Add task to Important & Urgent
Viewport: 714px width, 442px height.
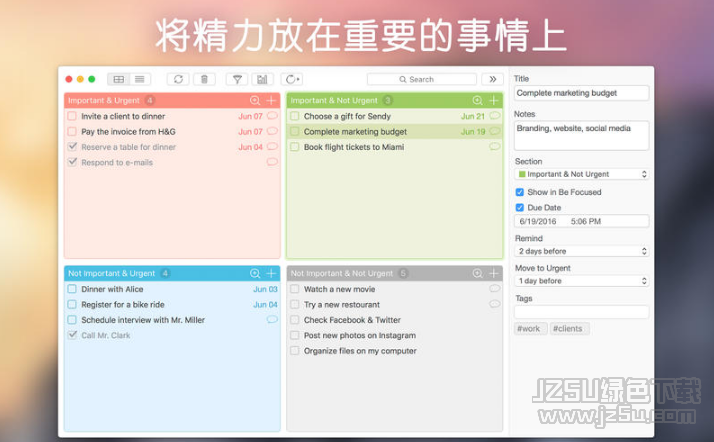click(x=271, y=100)
